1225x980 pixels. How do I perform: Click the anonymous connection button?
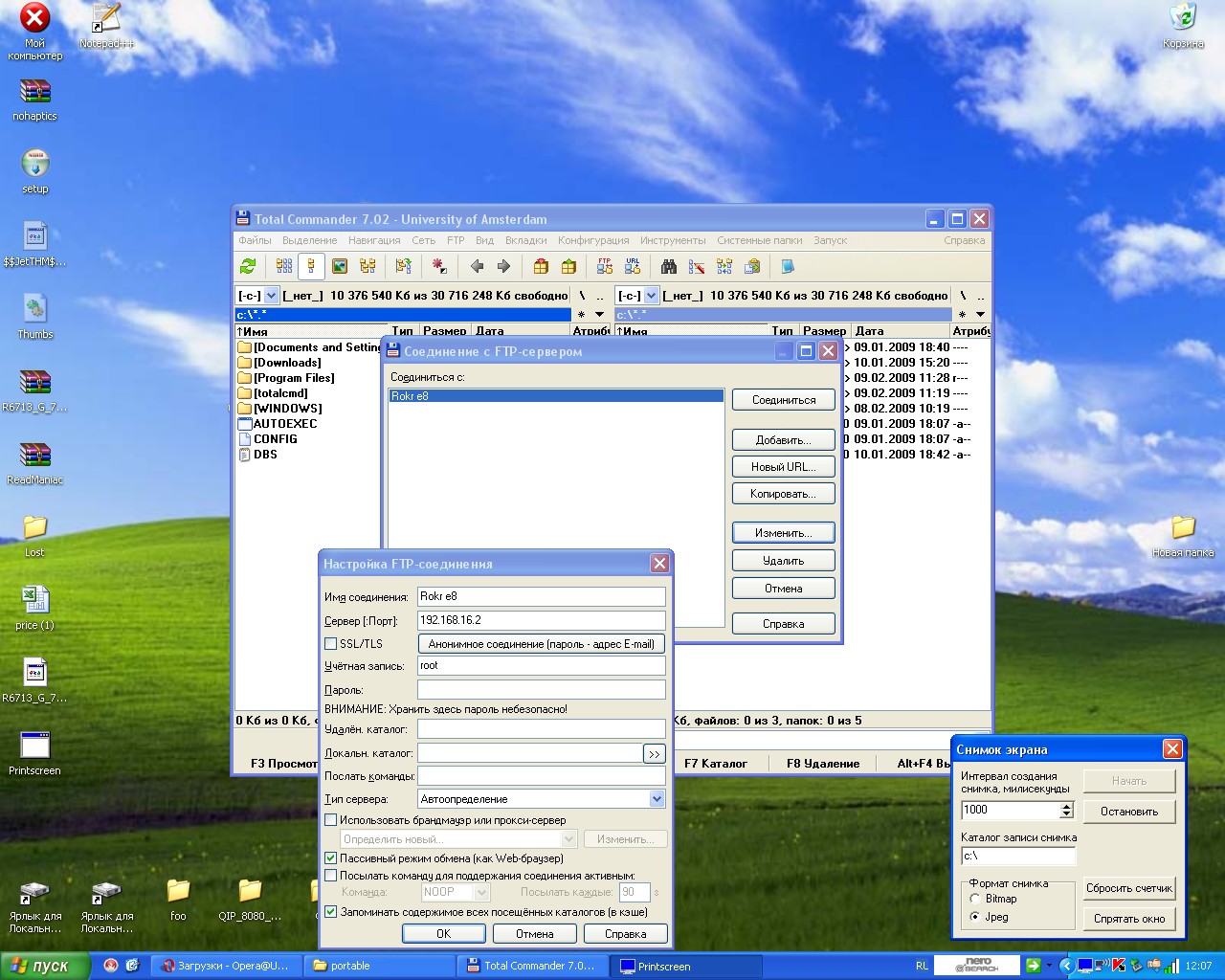(x=542, y=644)
